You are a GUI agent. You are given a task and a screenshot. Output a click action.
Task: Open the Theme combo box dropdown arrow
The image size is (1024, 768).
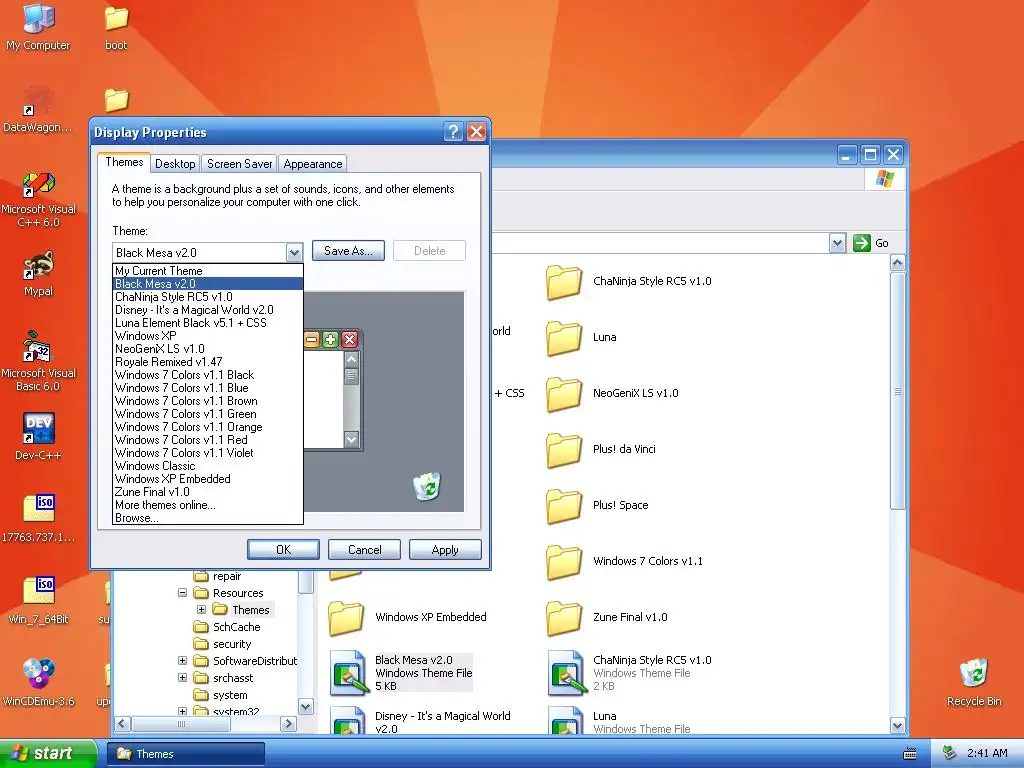tap(295, 253)
